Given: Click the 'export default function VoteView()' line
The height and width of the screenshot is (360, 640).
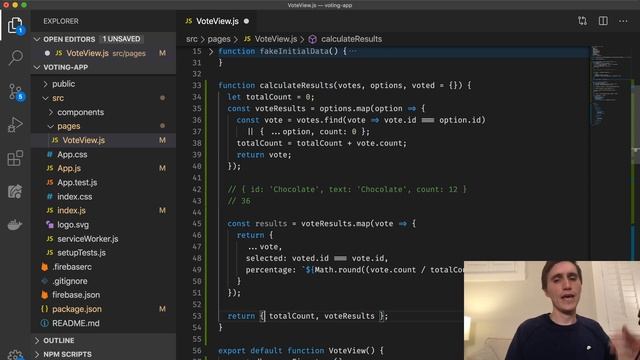Looking at the screenshot, I should (301, 351).
